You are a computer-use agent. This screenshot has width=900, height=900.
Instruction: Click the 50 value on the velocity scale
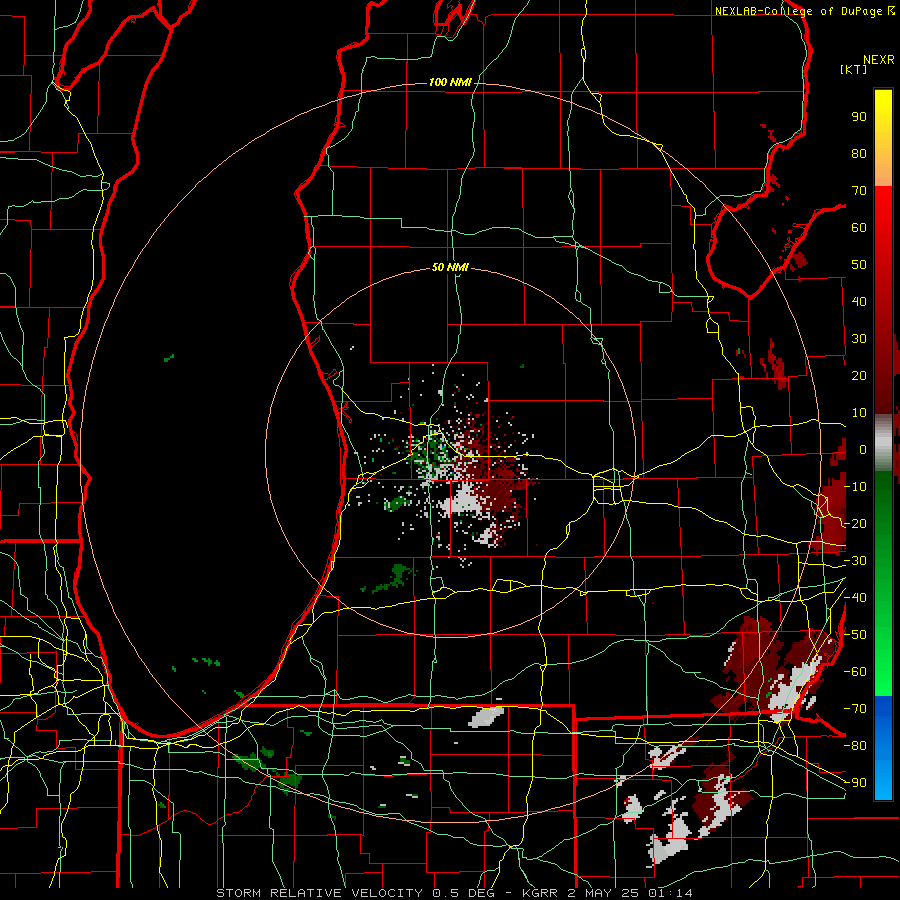click(x=859, y=265)
